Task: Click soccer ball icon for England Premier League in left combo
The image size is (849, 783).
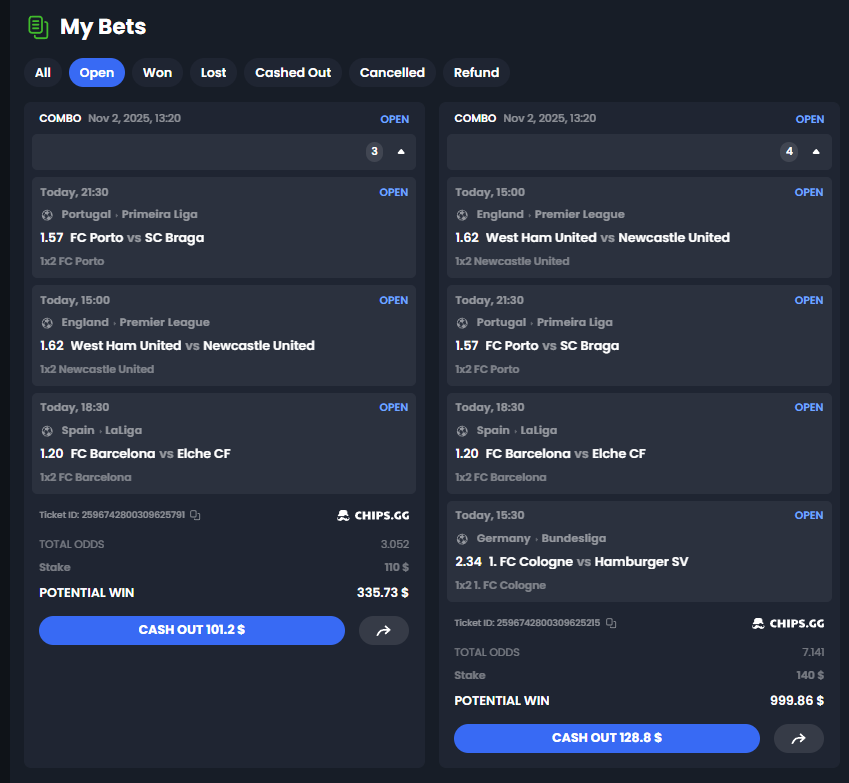Action: click(x=47, y=323)
